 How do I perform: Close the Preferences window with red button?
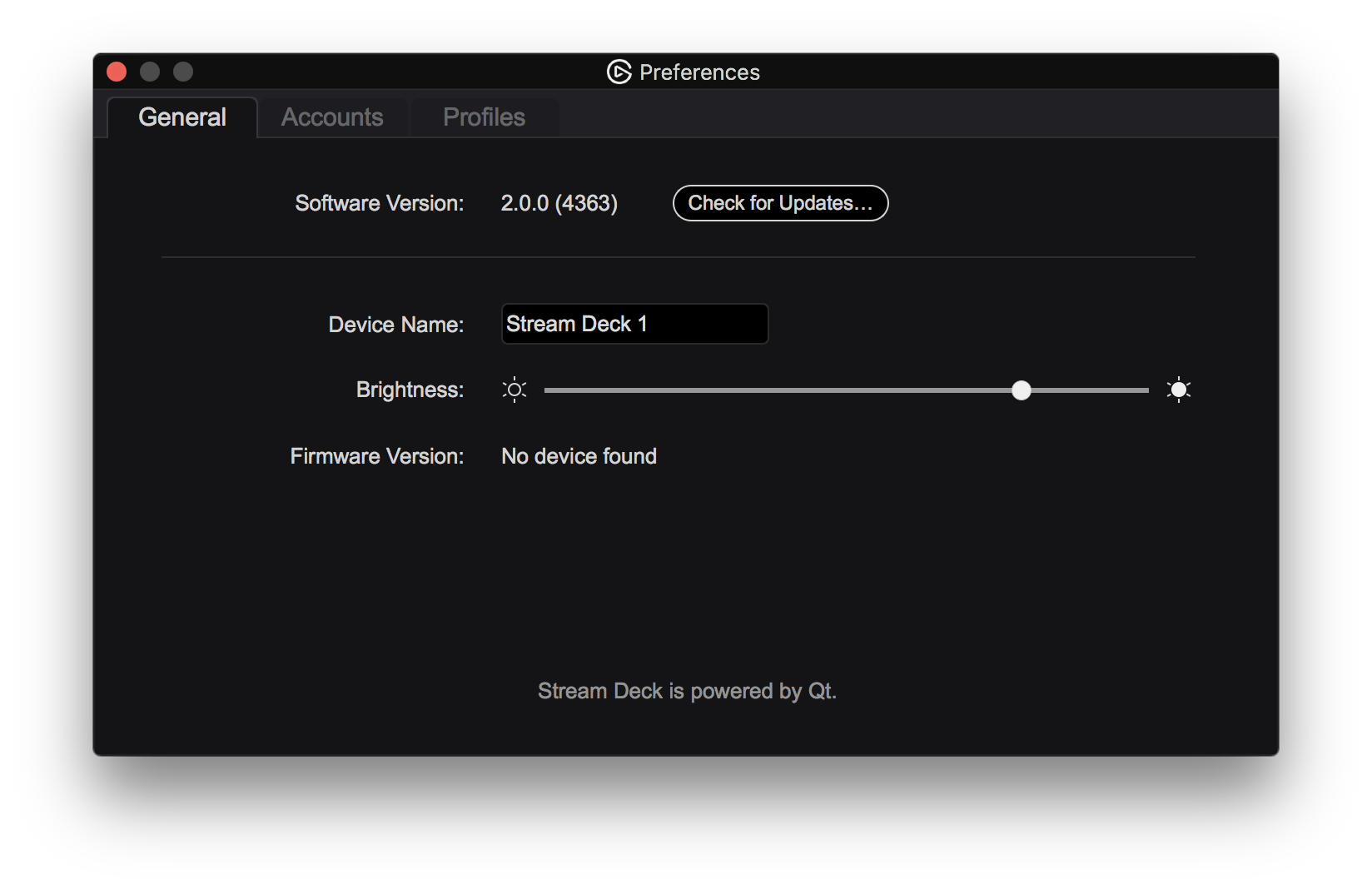click(117, 72)
